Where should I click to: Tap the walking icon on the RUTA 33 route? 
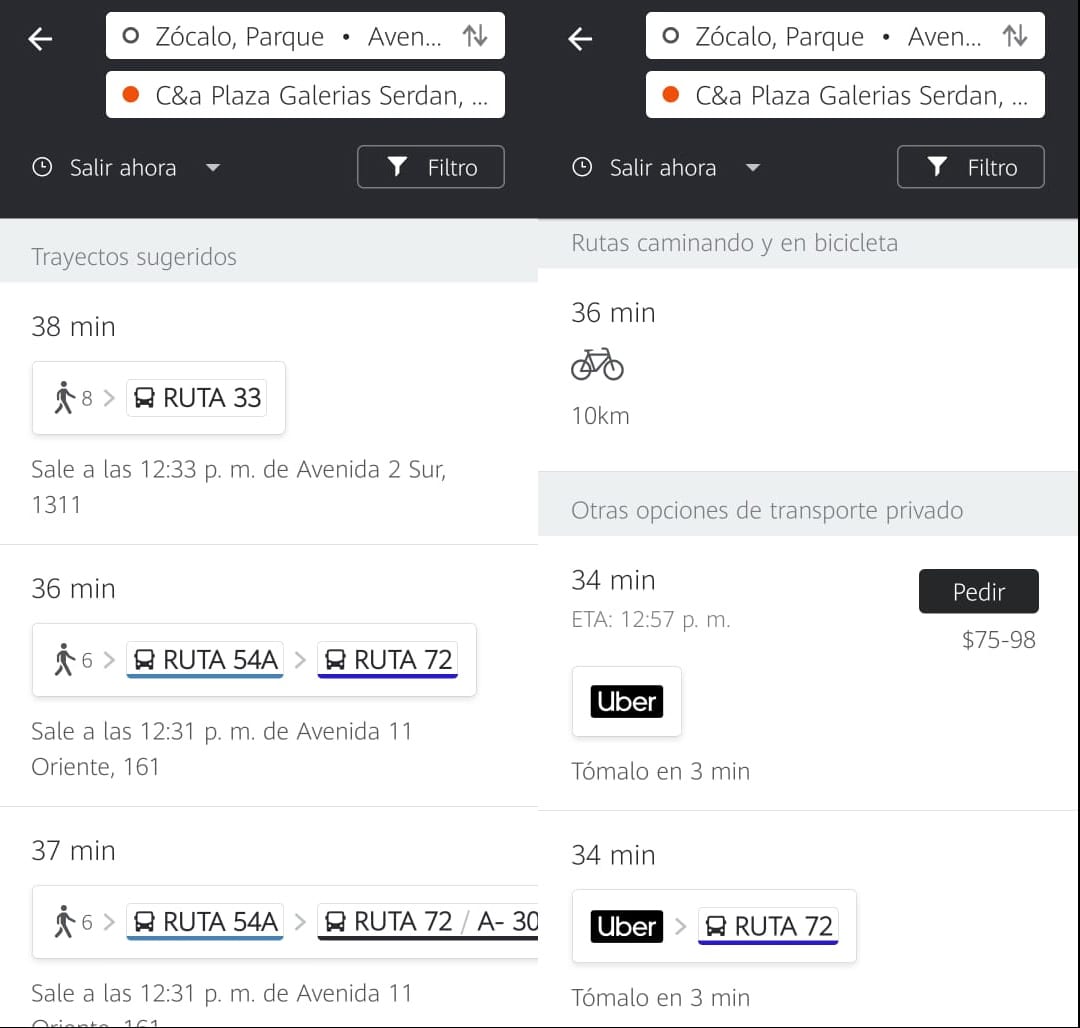pyautogui.click(x=62, y=397)
